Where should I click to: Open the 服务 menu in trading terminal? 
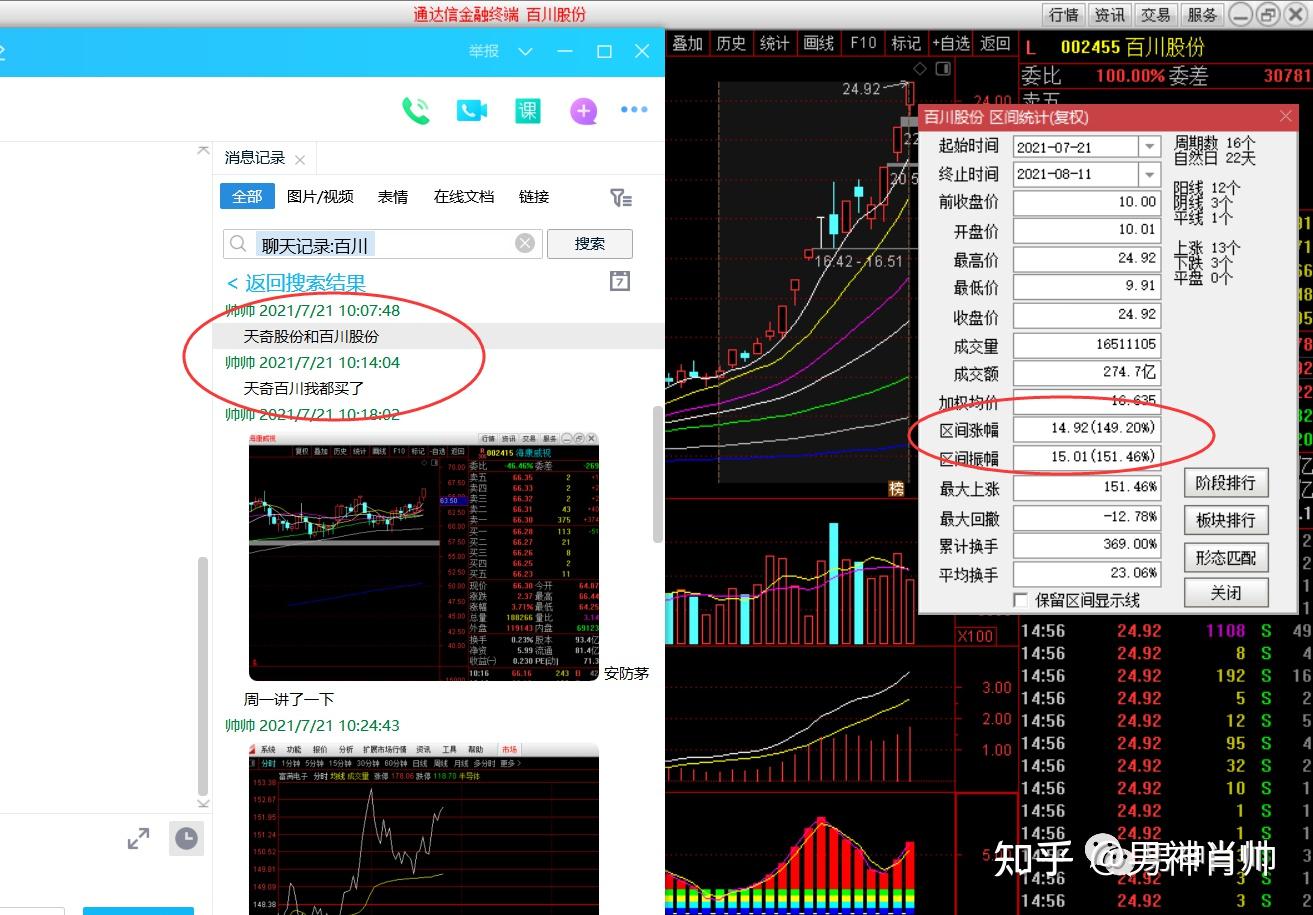point(1201,15)
